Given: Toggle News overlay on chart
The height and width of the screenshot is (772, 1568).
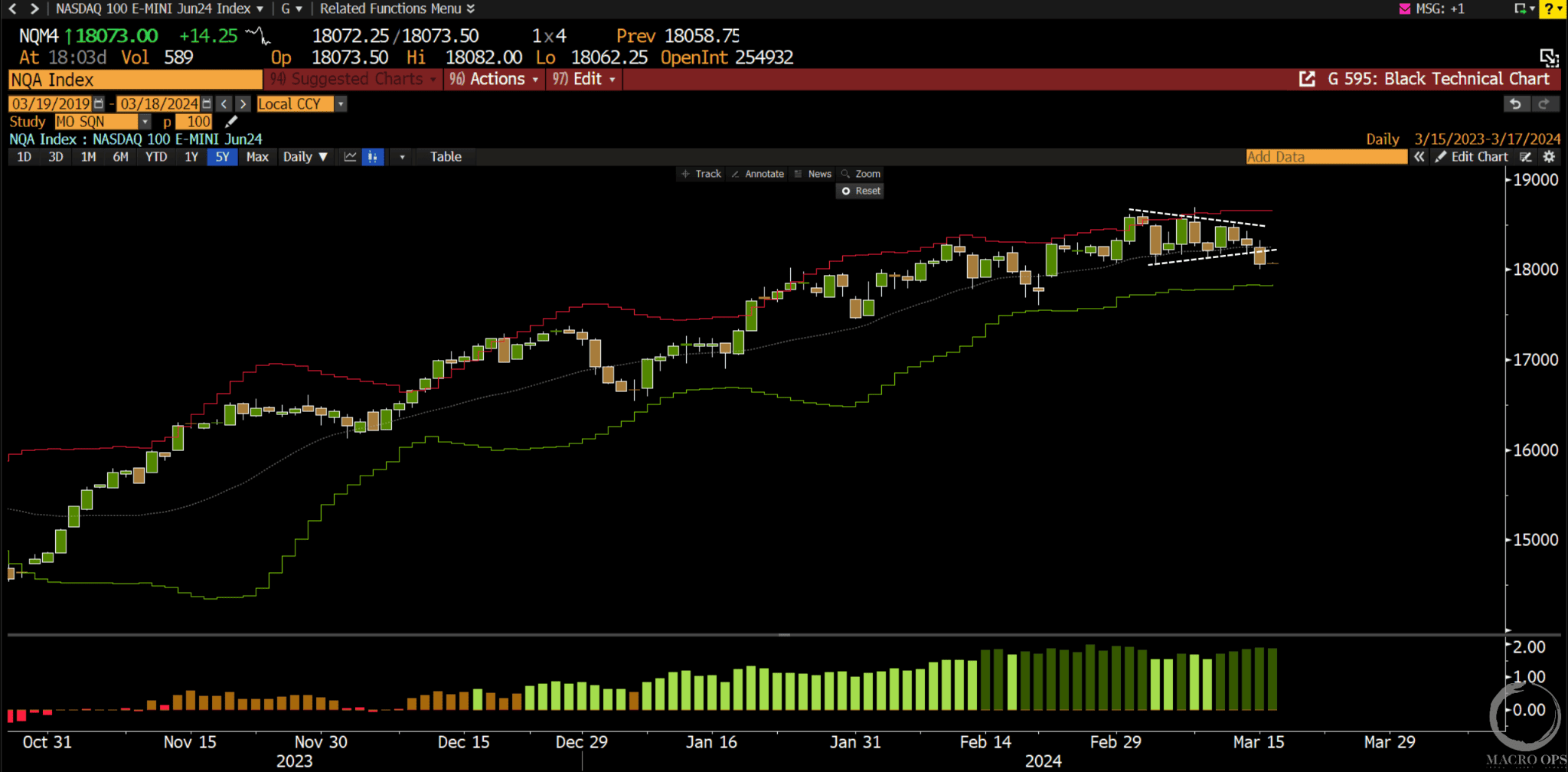Looking at the screenshot, I should [813, 174].
